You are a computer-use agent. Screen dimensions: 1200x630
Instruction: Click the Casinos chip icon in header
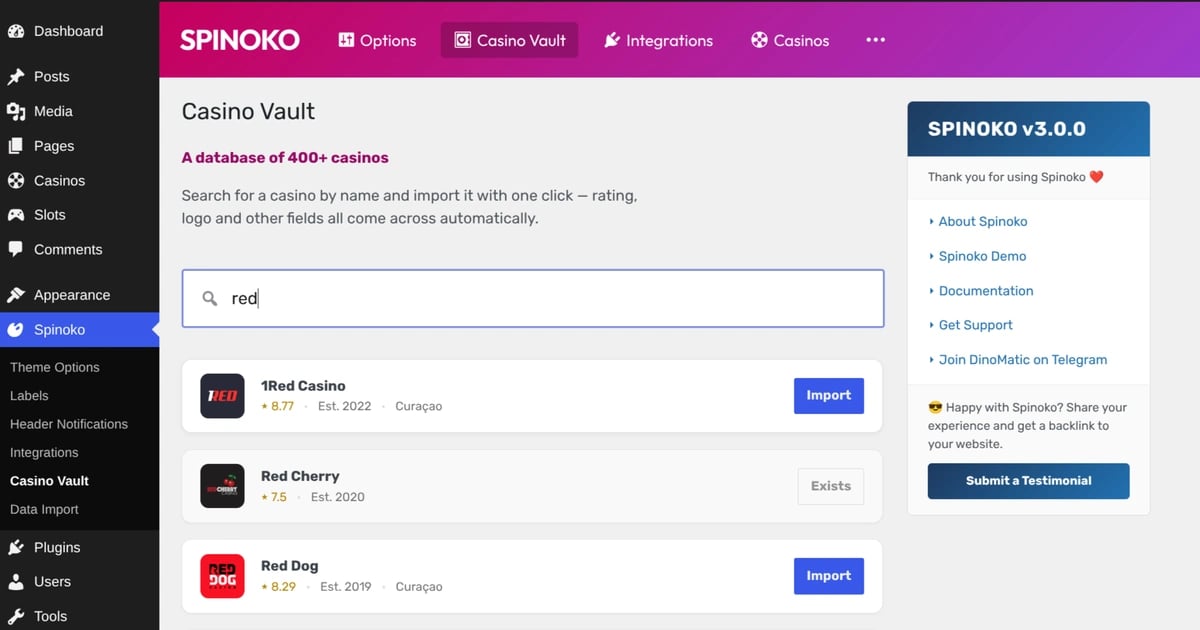tap(760, 40)
